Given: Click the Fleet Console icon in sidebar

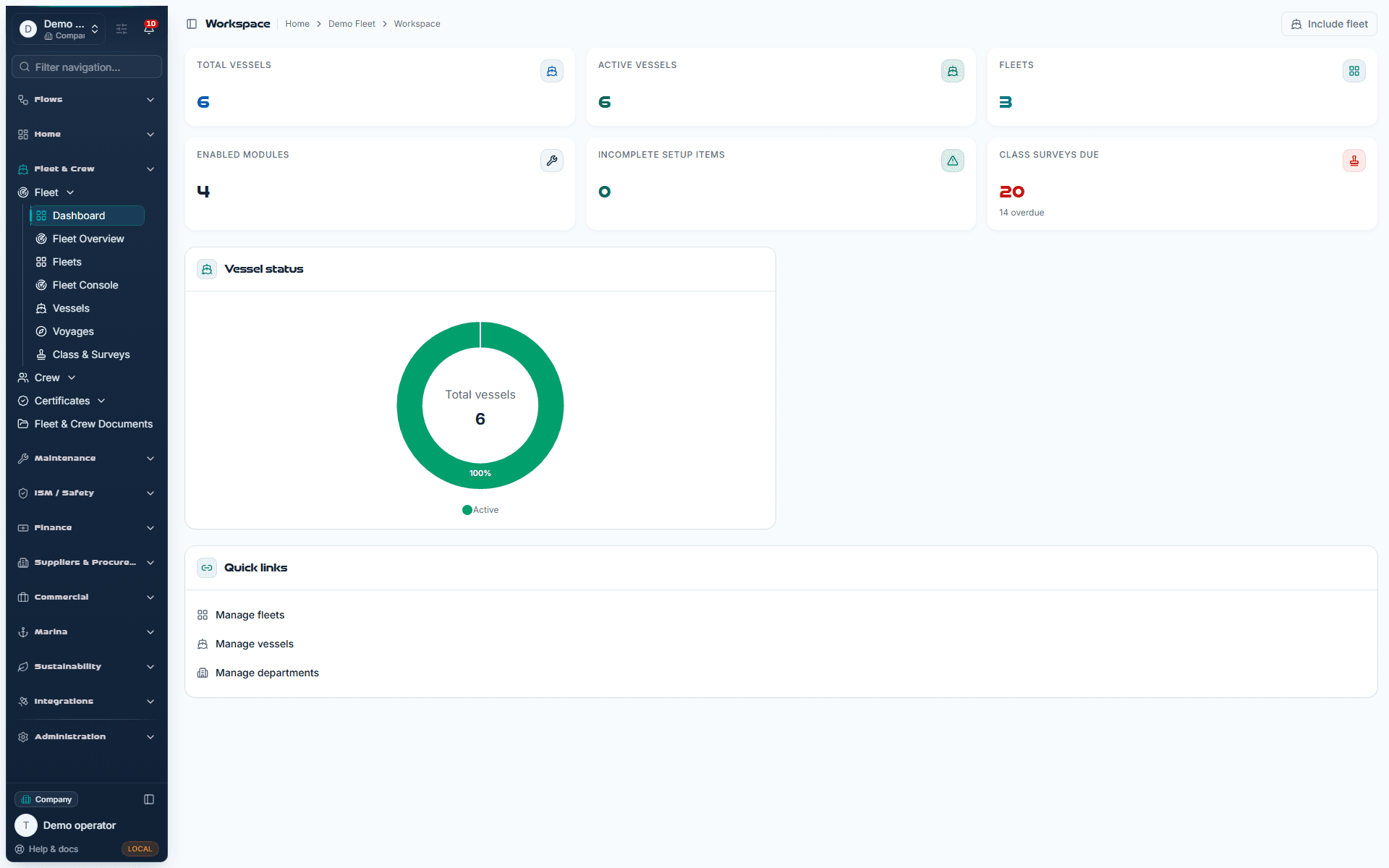Looking at the screenshot, I should coord(41,285).
